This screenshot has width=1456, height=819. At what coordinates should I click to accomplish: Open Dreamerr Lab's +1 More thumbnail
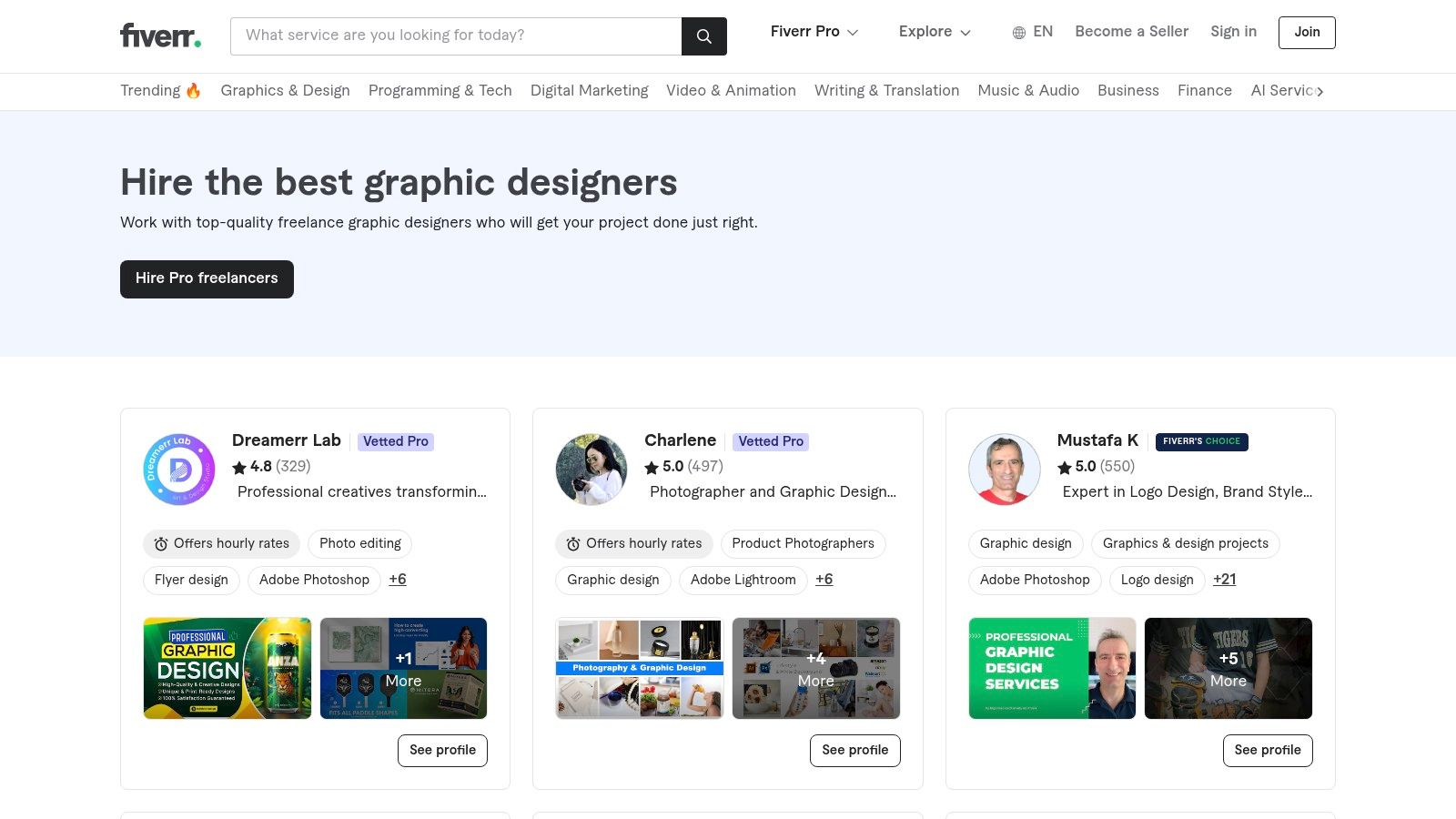pos(403,669)
